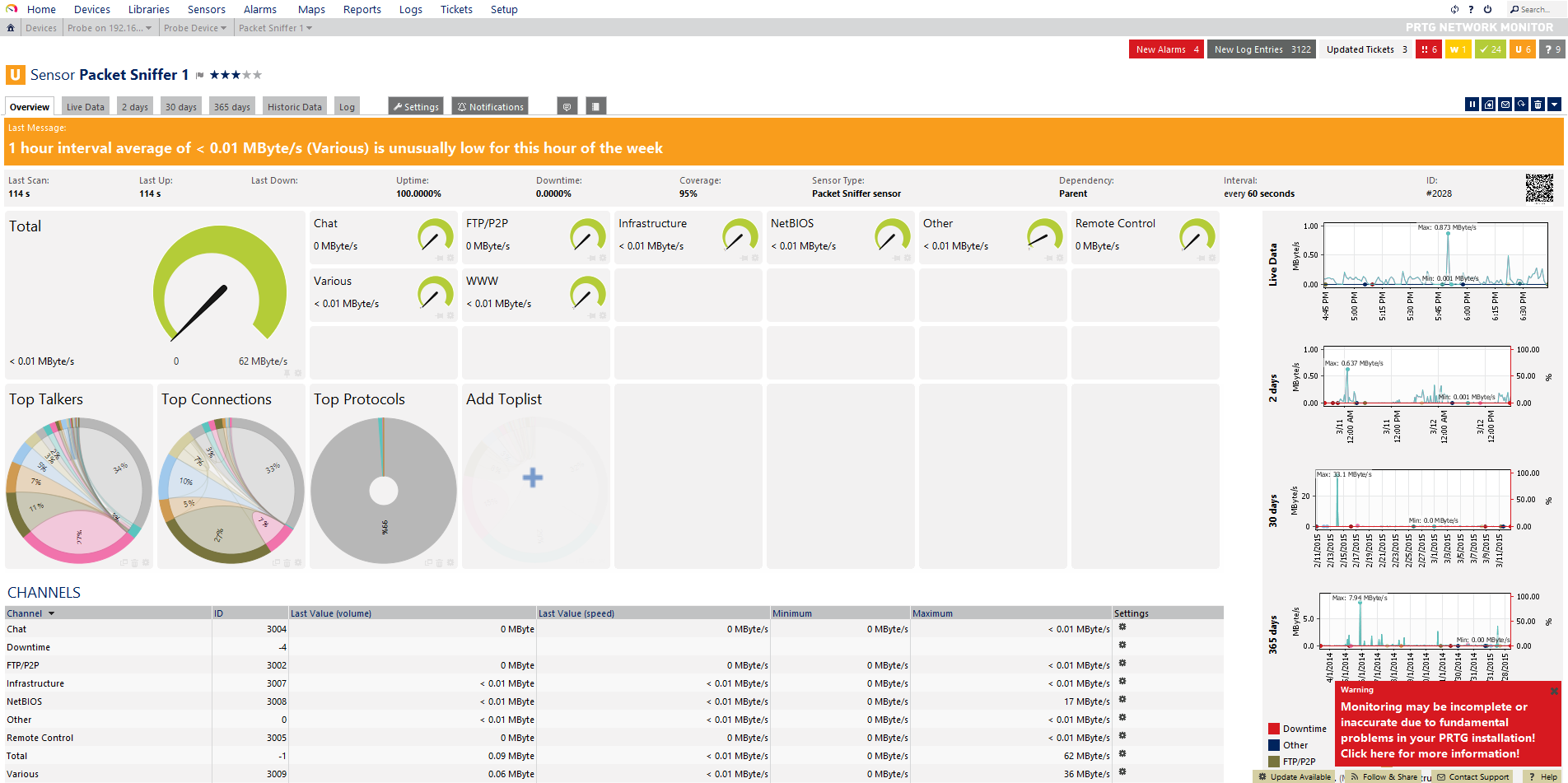
Task: Open the Notifications tab
Action: [x=491, y=106]
